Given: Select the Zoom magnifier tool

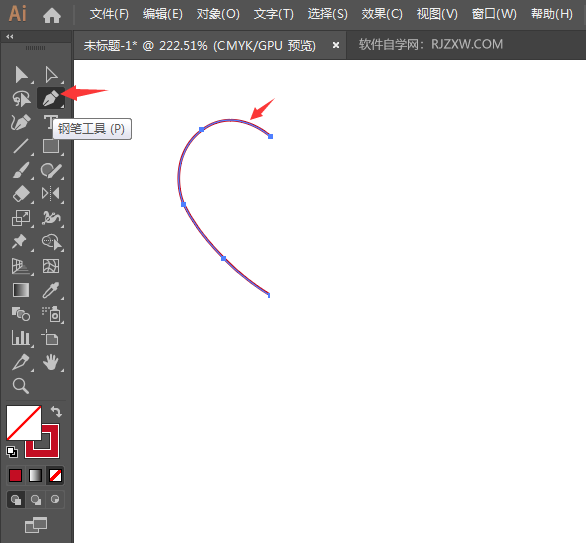Looking at the screenshot, I should tap(21, 386).
